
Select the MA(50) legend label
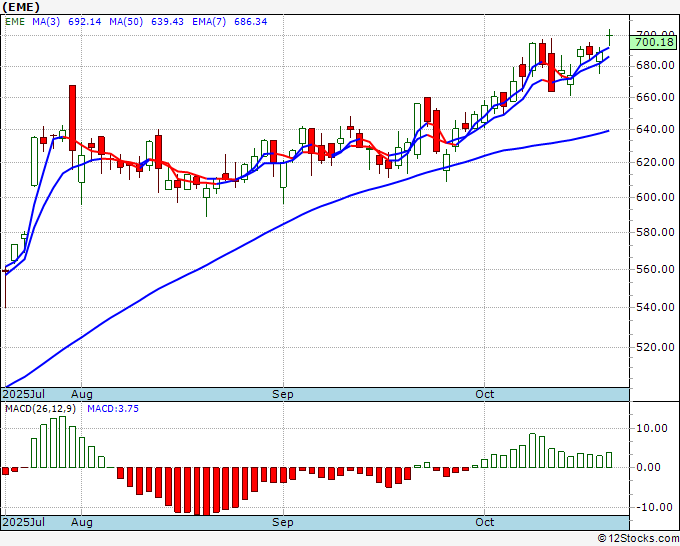pyautogui.click(x=126, y=22)
